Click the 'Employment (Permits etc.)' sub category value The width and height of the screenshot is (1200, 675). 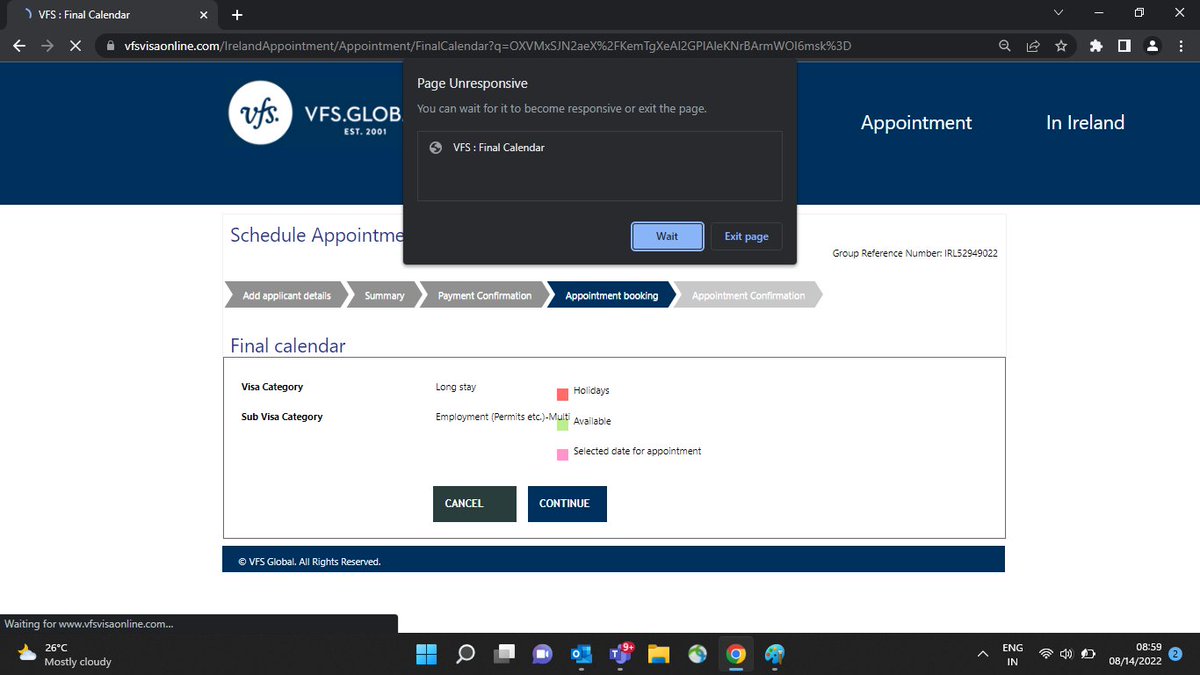(502, 416)
